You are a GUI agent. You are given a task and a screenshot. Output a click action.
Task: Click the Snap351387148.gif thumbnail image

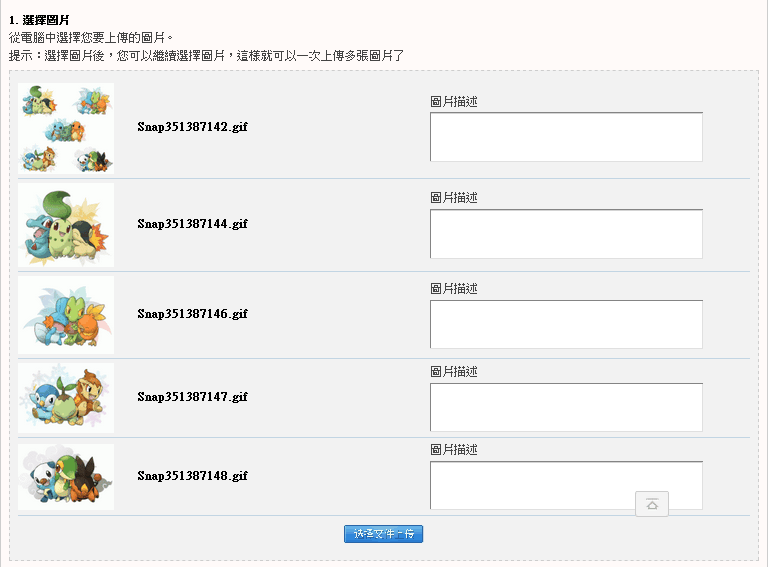pyautogui.click(x=66, y=476)
